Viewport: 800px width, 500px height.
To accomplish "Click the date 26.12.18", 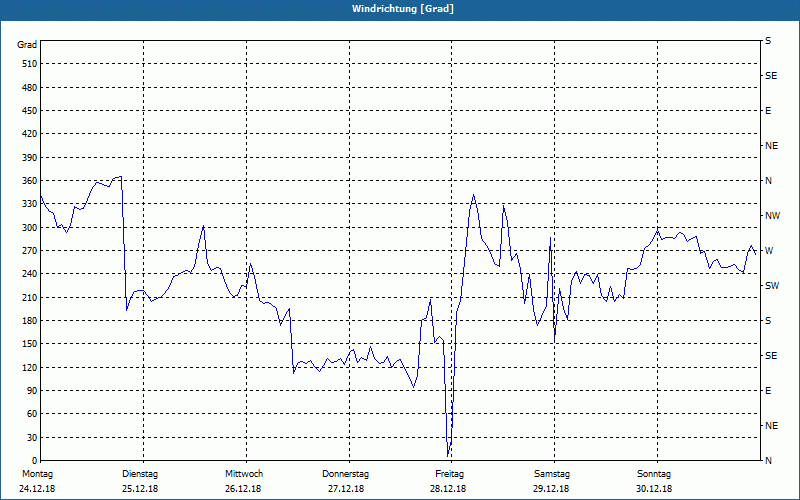I will click(243, 489).
